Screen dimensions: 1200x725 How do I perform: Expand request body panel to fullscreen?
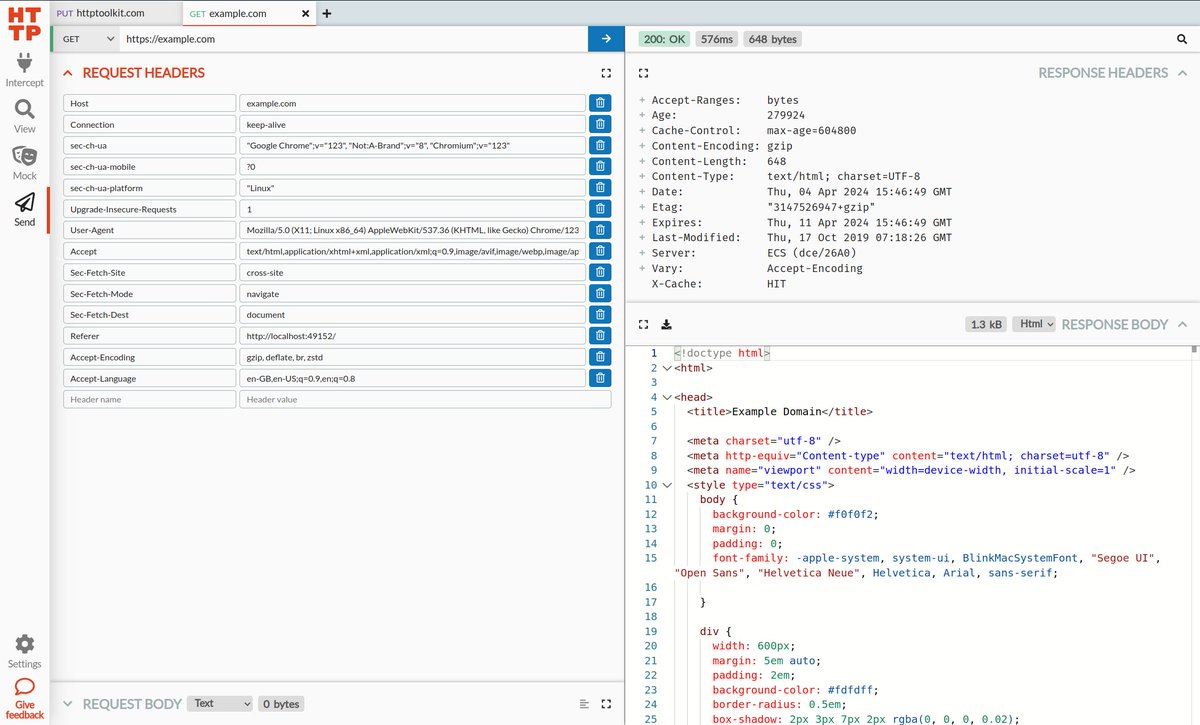pyautogui.click(x=606, y=704)
